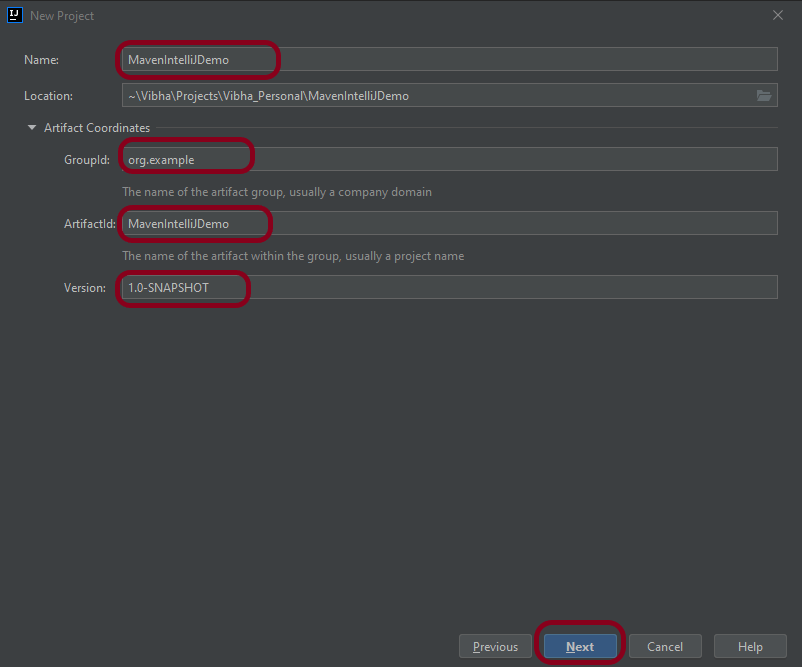Click the folder browse icon beside Location
This screenshot has width=802, height=667.
click(x=764, y=95)
